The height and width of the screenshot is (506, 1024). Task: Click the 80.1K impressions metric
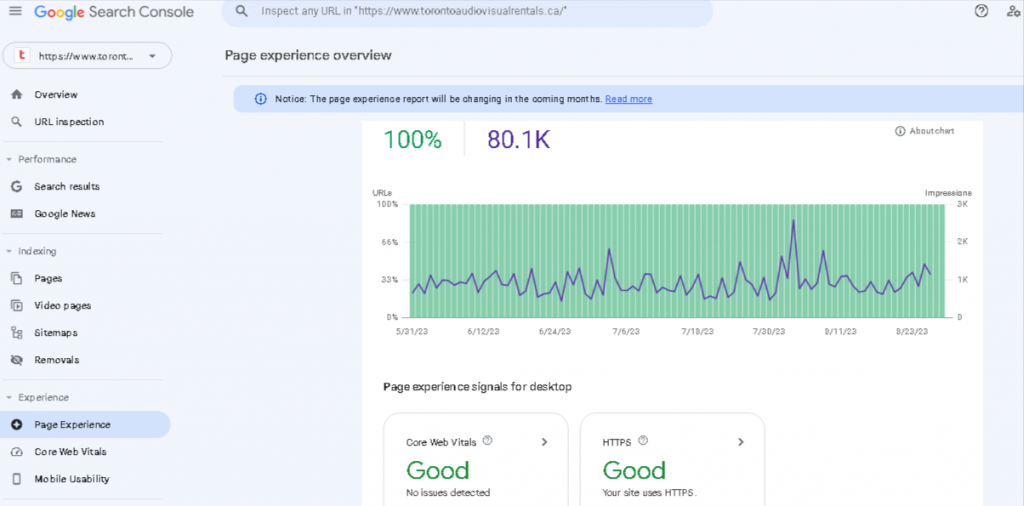[x=519, y=140]
